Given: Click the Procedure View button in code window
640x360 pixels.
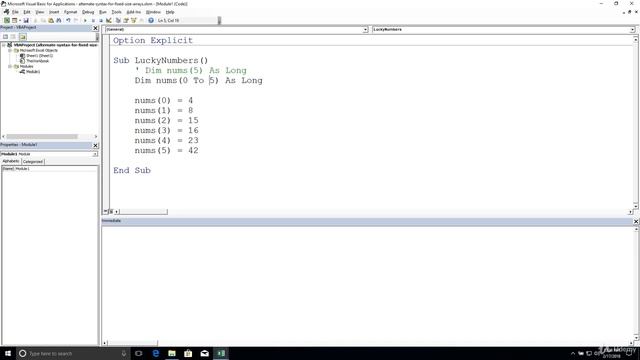Looking at the screenshot, I should coord(106,211).
